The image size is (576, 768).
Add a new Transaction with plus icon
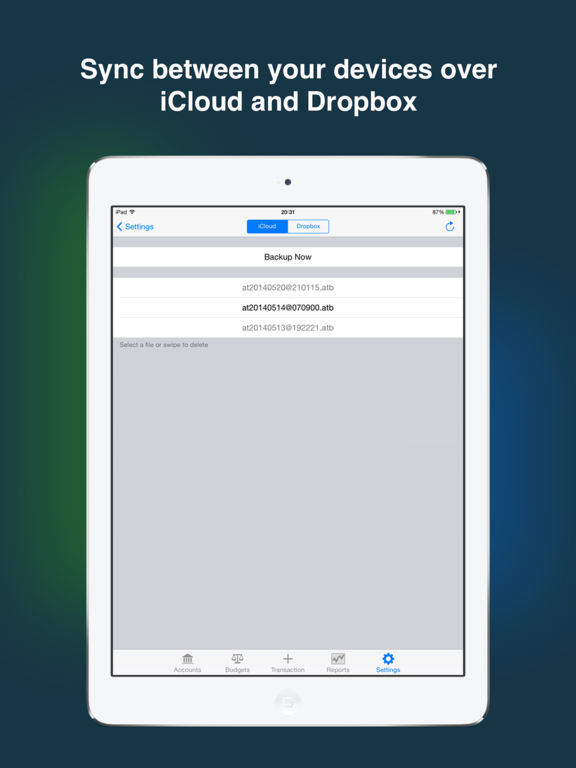coord(288,658)
